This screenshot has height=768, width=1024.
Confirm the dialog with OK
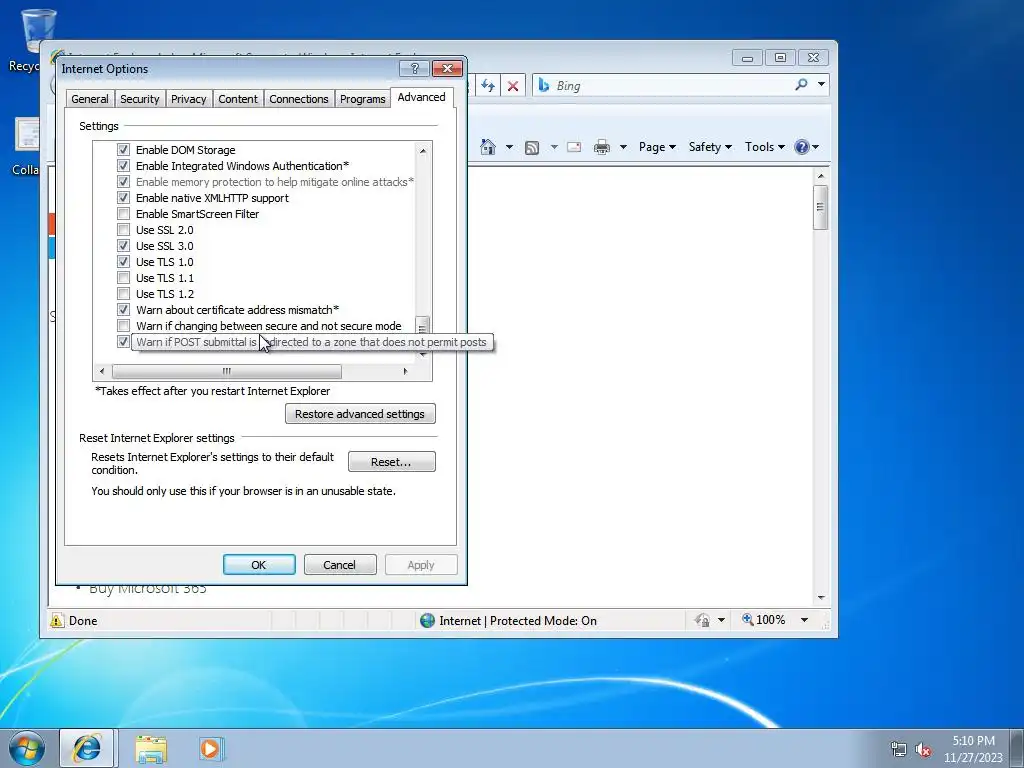[x=259, y=565]
